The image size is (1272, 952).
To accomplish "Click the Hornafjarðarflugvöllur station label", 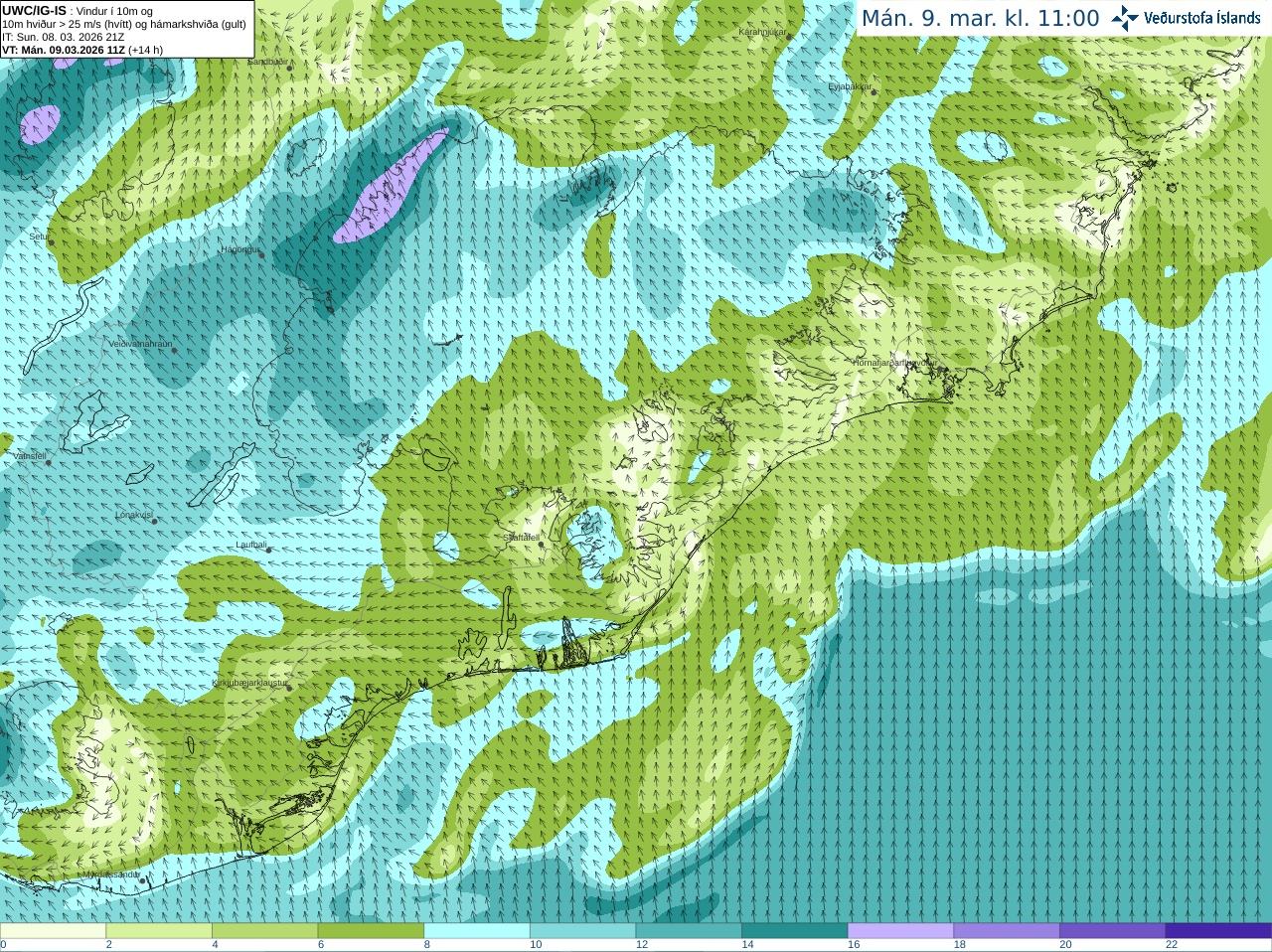I will [x=895, y=363].
